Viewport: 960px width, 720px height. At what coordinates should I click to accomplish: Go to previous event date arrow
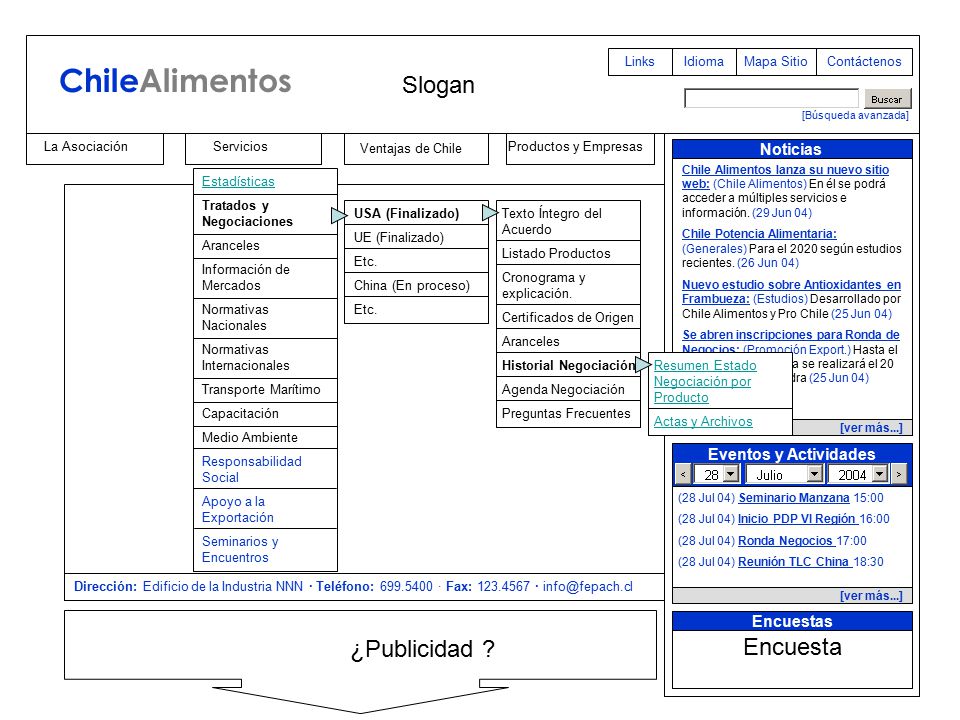683,474
